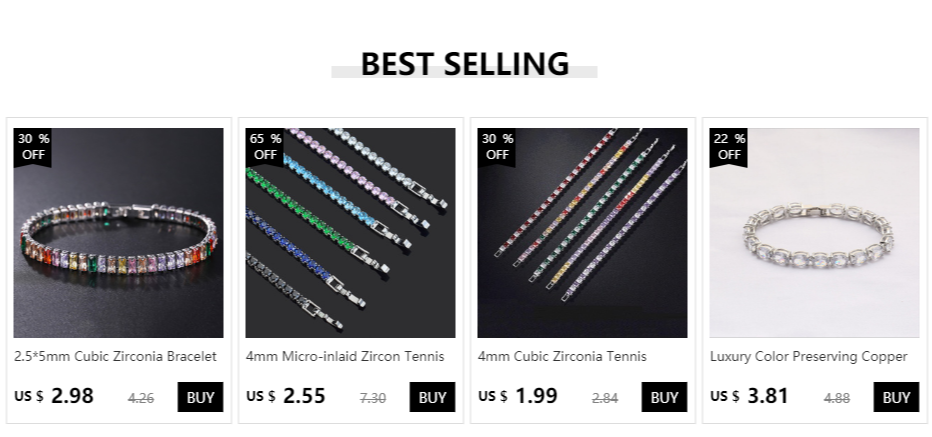This screenshot has width=932, height=437.
Task: Click the US $3.81 price
Action: (x=750, y=396)
